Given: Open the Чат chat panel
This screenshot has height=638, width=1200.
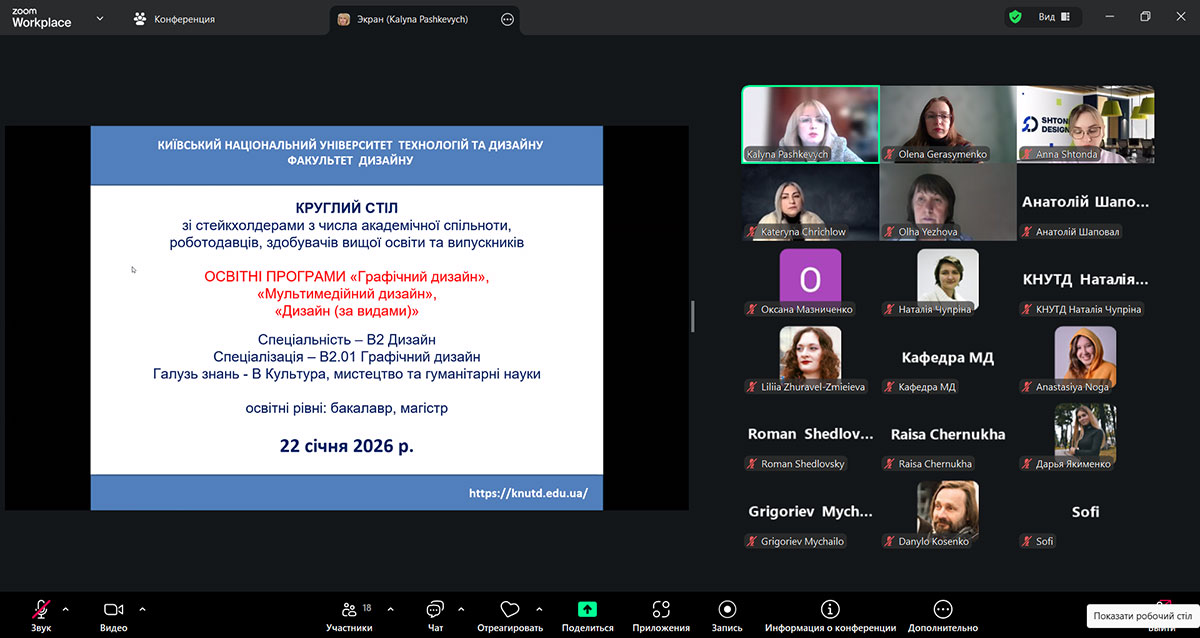Looking at the screenshot, I should pos(435,615).
